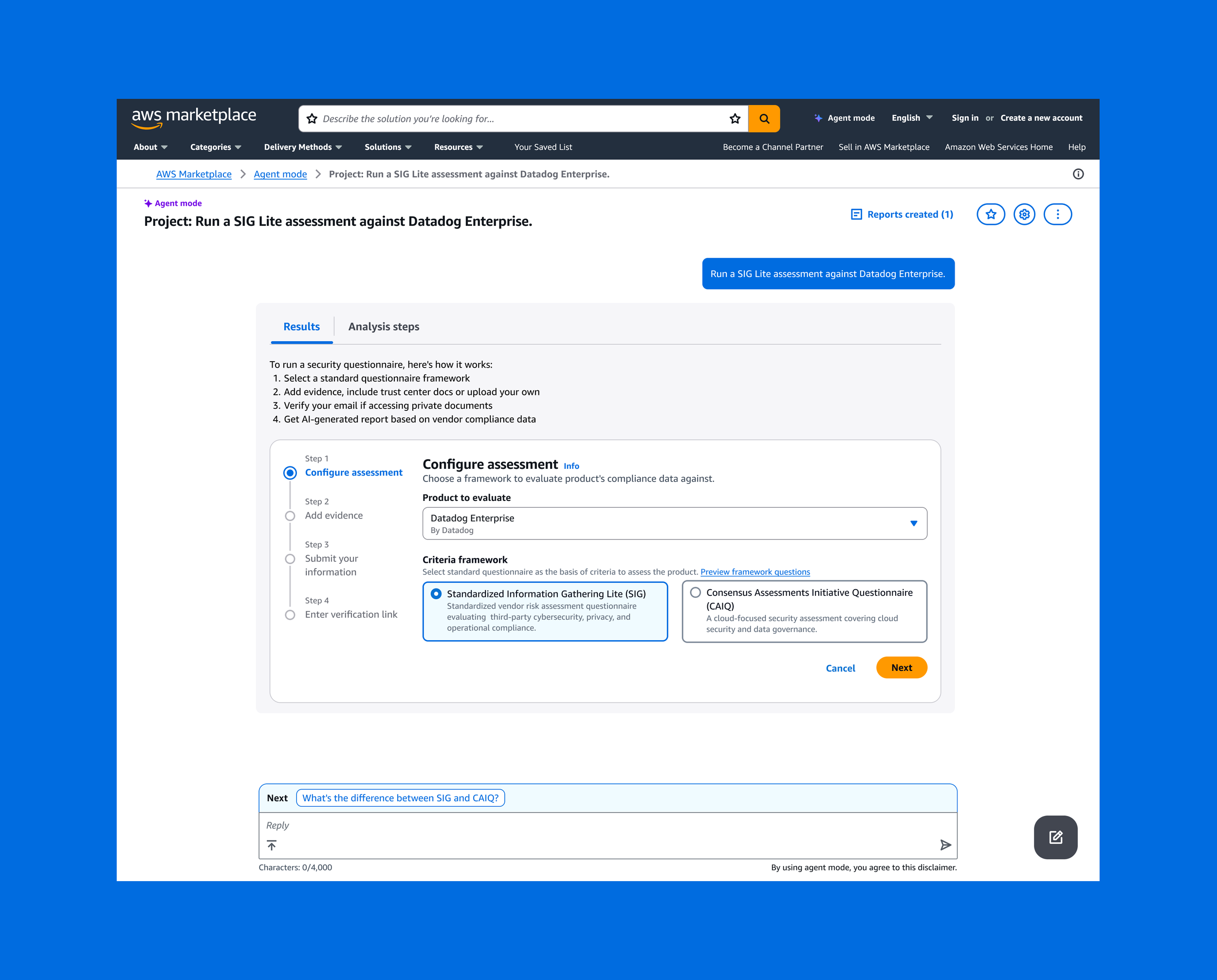
Task: Favorite this project with the star button
Action: (991, 215)
